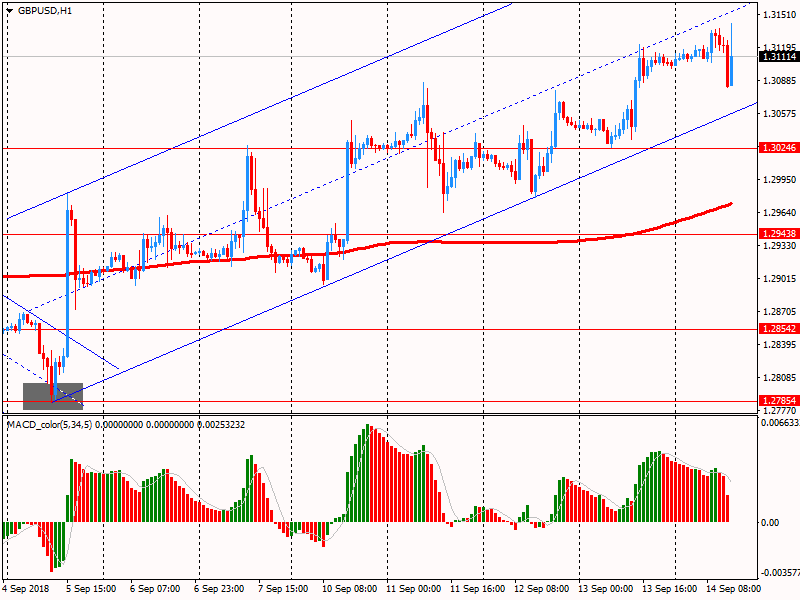
Task: Select the red level label 1.27854
Action: click(779, 401)
